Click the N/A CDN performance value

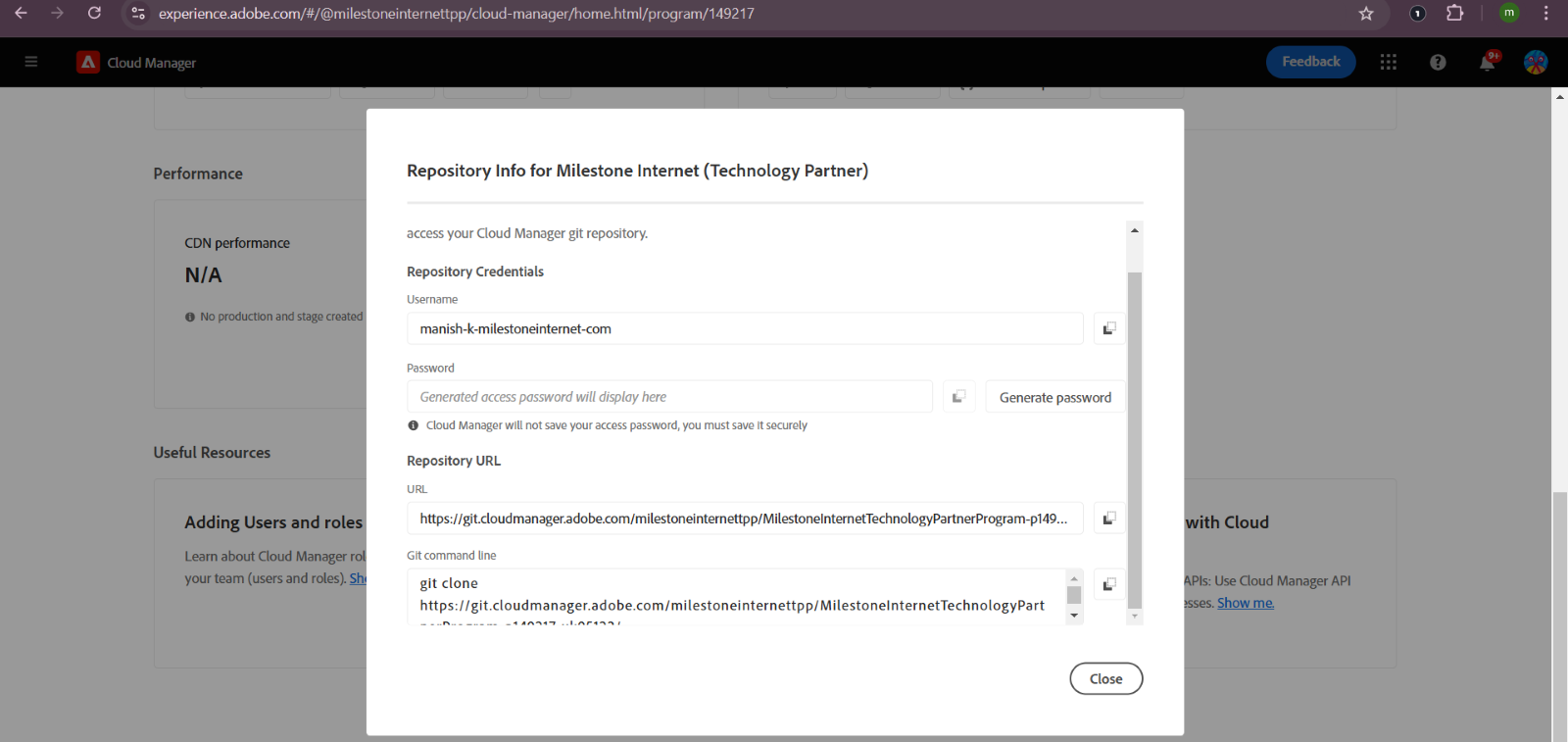coord(203,275)
